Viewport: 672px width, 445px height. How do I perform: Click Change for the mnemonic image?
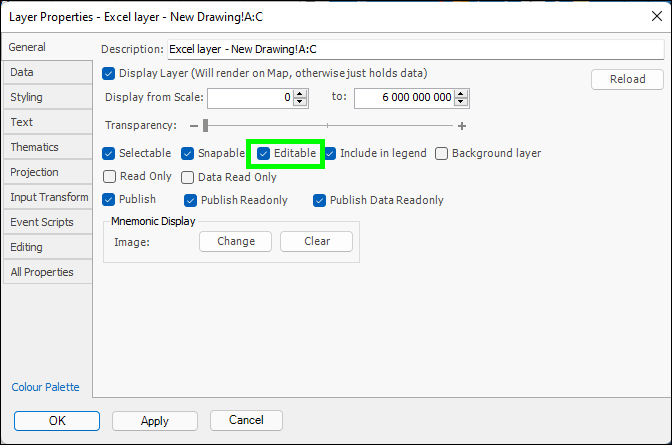(x=236, y=241)
